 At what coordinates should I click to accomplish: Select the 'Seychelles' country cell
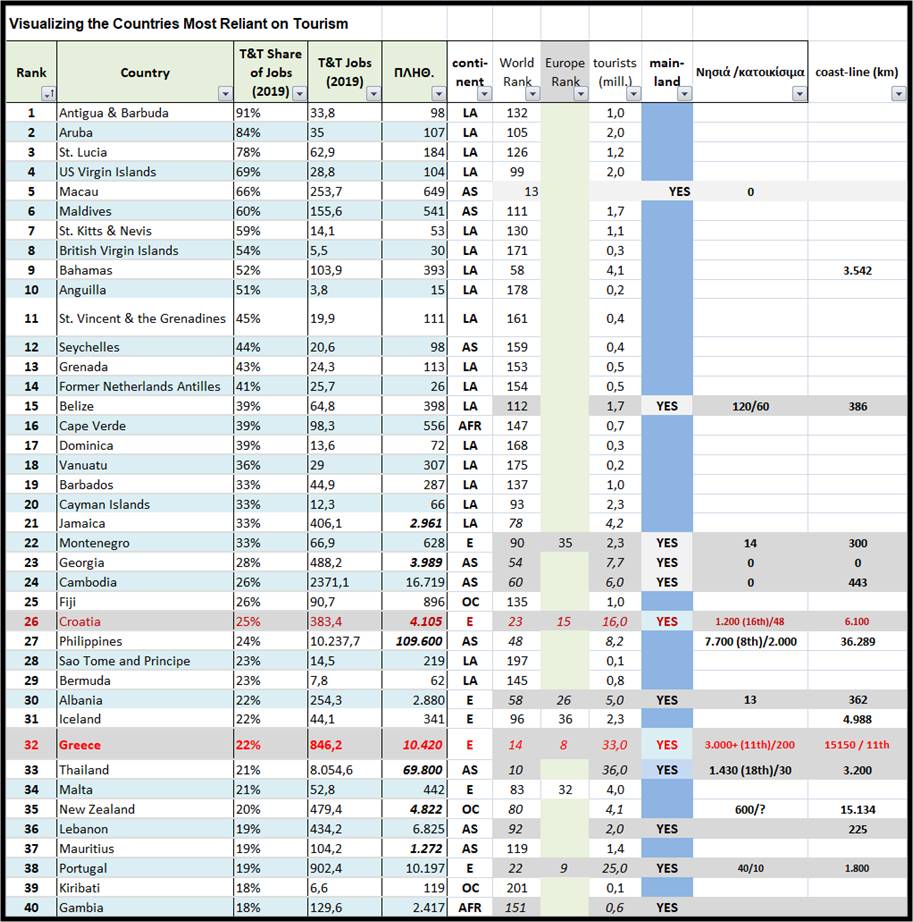tap(145, 347)
